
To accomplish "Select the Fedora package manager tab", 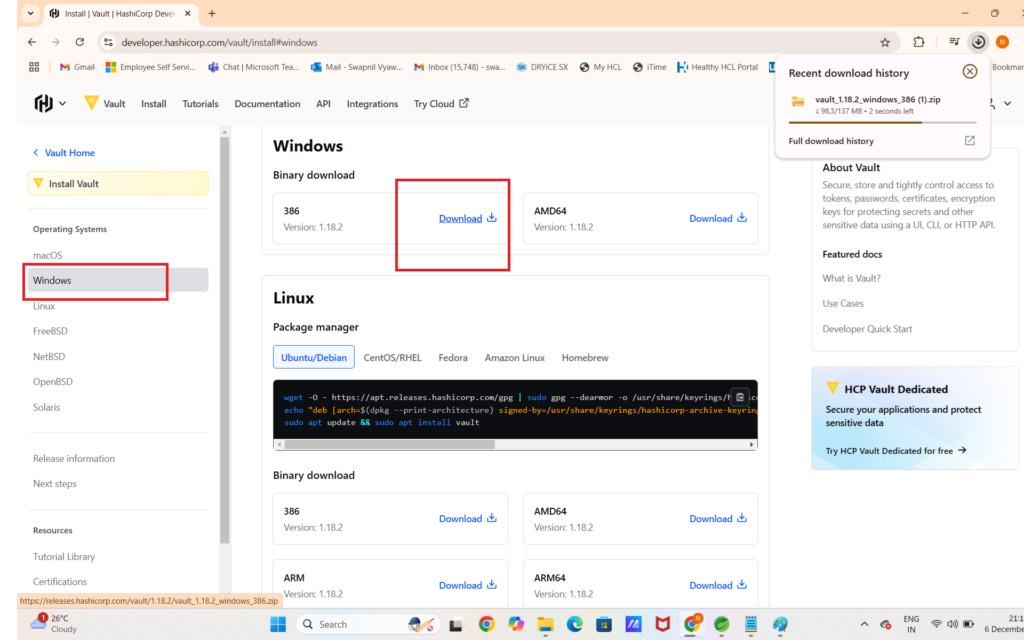I will (x=453, y=358).
